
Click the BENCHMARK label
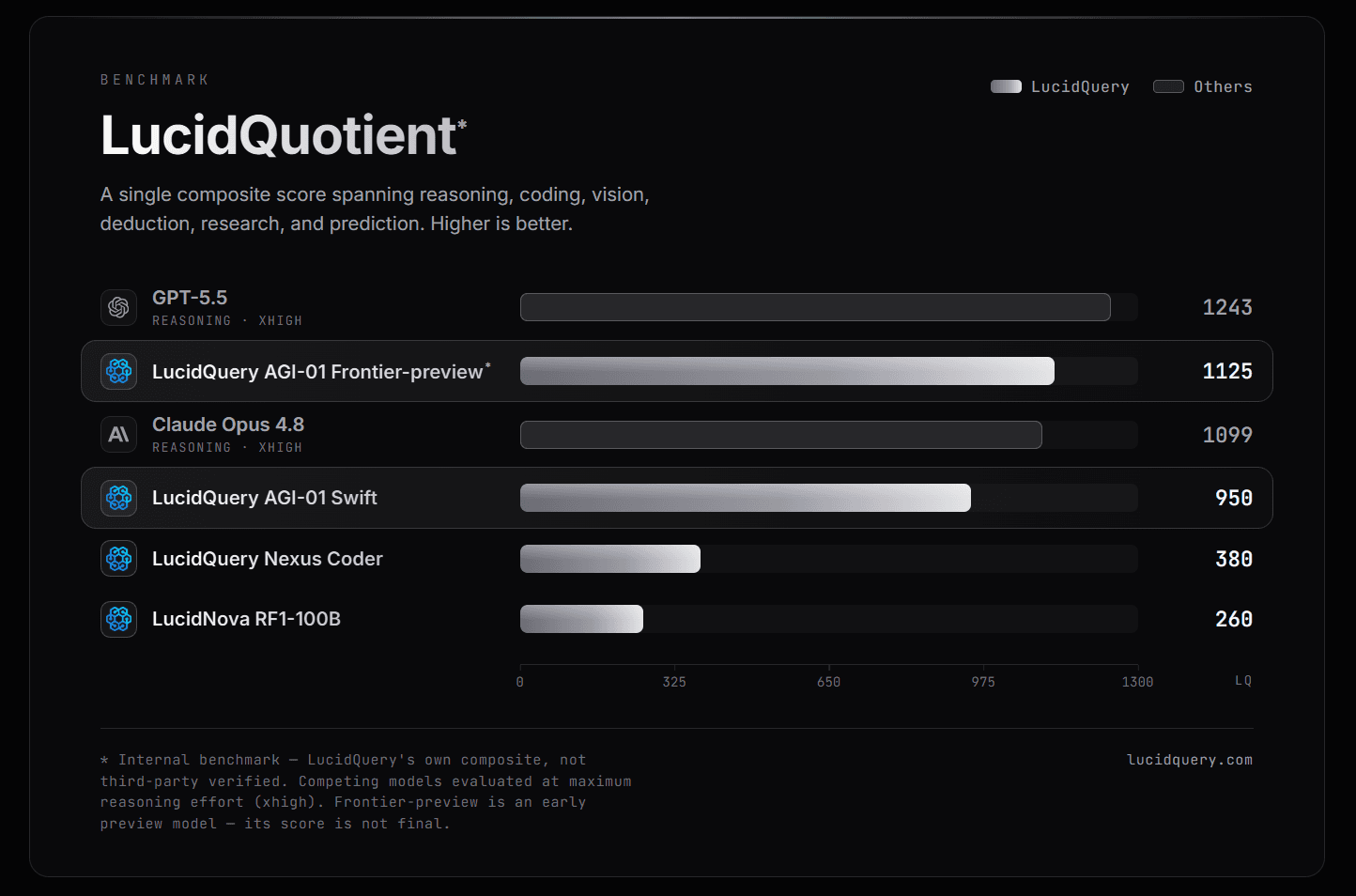click(155, 80)
